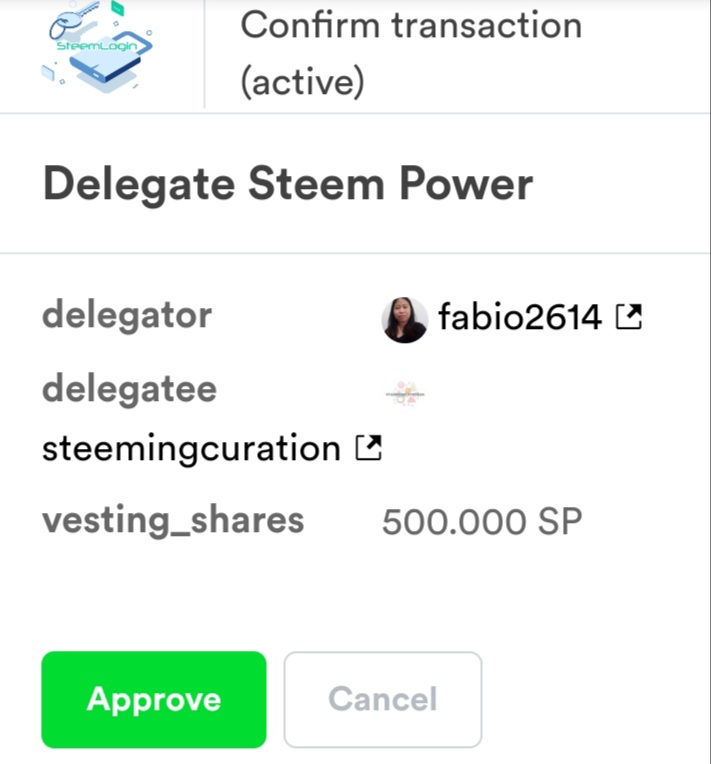Open the external link icon beside fabio2614

(x=628, y=318)
